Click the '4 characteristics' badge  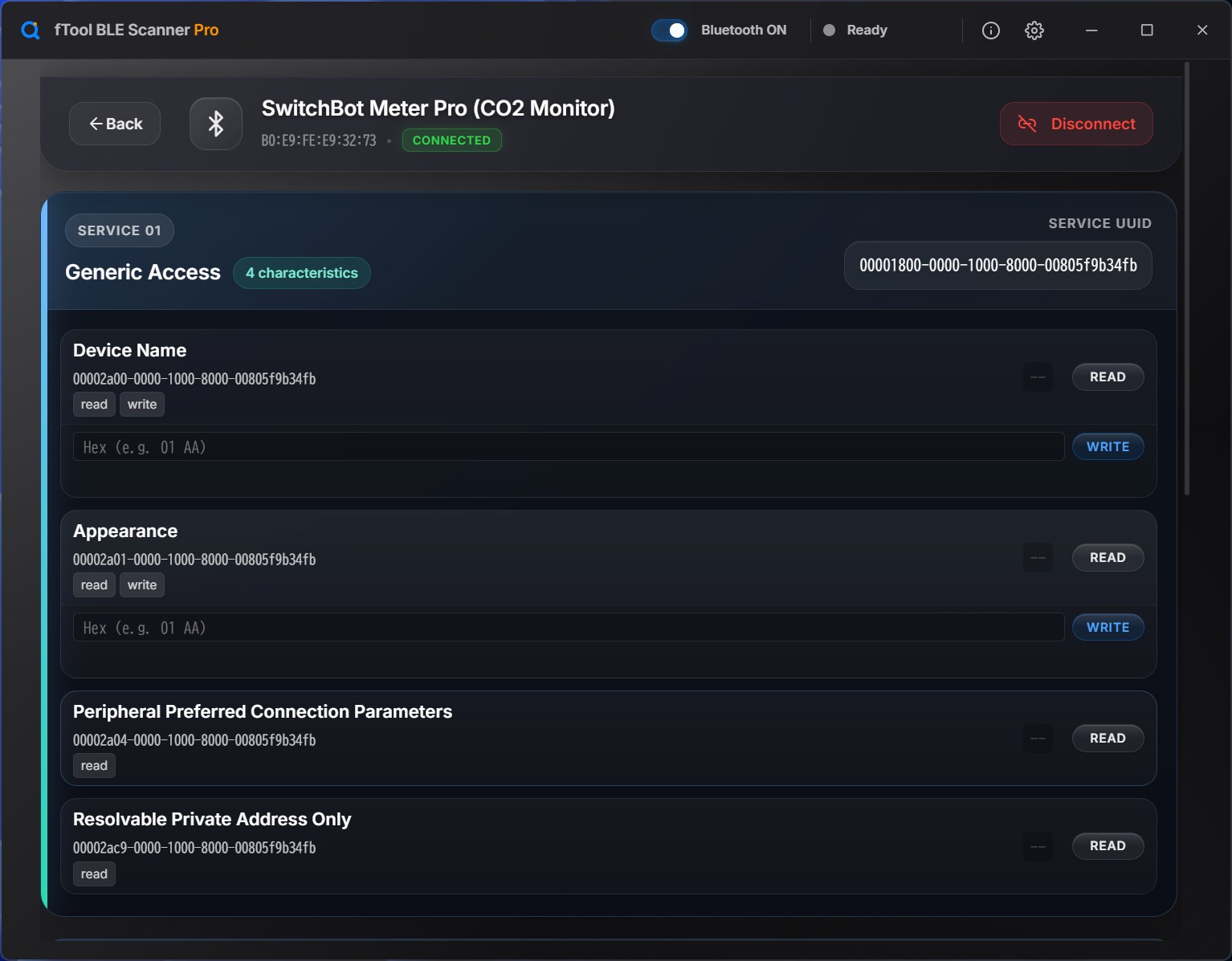point(302,273)
